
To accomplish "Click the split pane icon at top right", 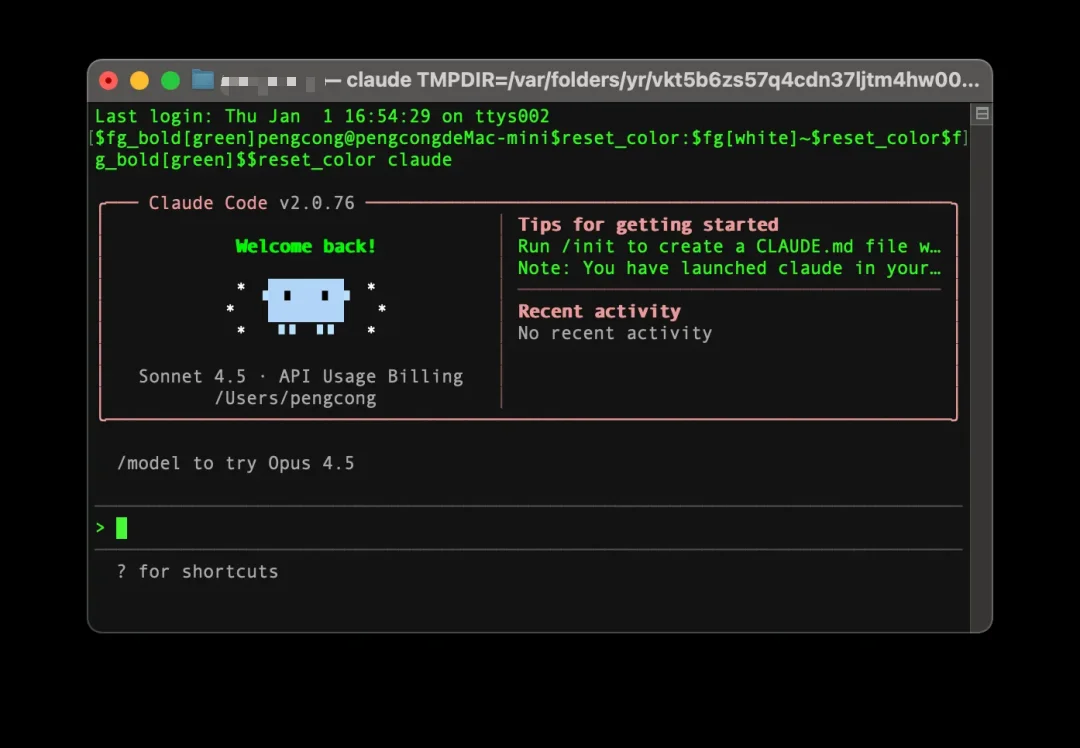I will [x=982, y=114].
